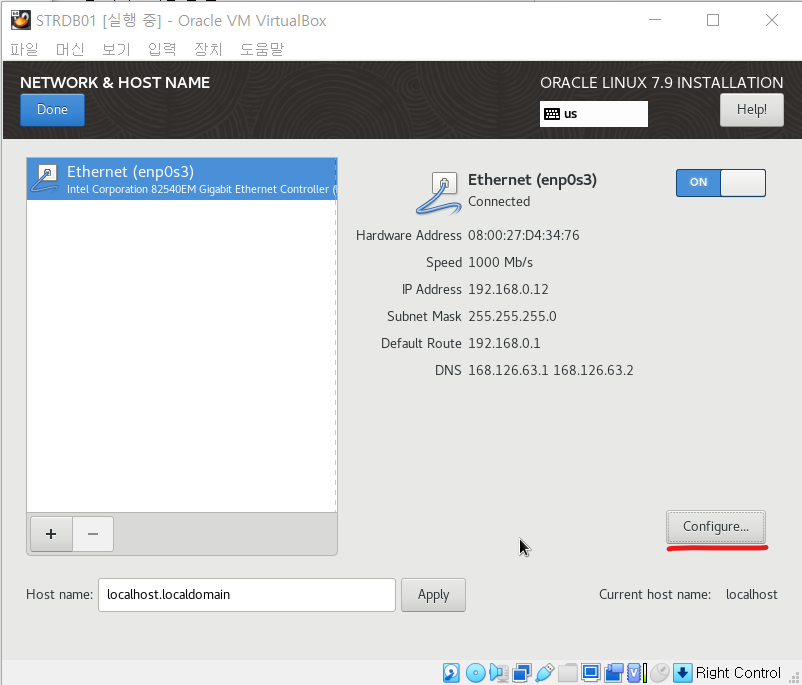Remove the device with minus button
The height and width of the screenshot is (685, 802).
point(93,534)
